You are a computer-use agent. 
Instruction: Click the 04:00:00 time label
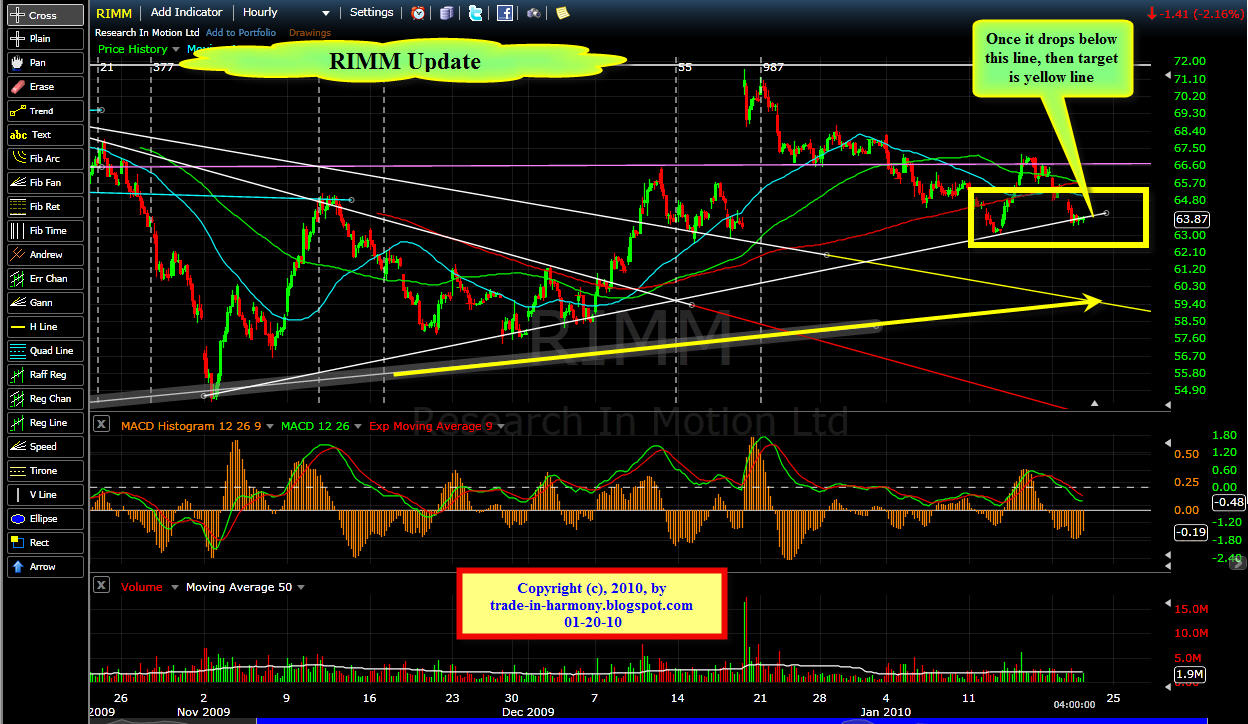pos(1076,704)
